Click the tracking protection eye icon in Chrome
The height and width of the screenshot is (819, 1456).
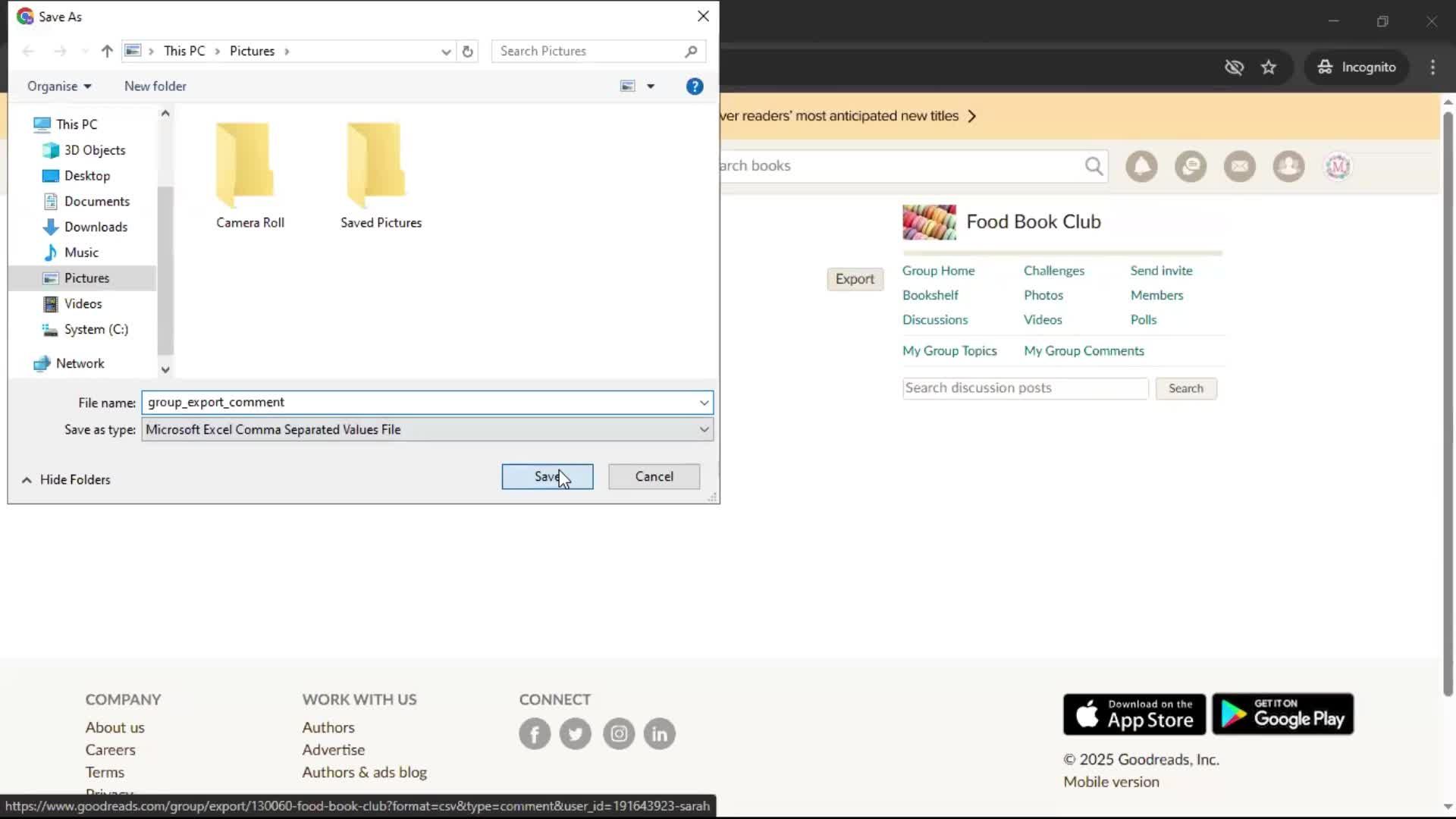1234,67
